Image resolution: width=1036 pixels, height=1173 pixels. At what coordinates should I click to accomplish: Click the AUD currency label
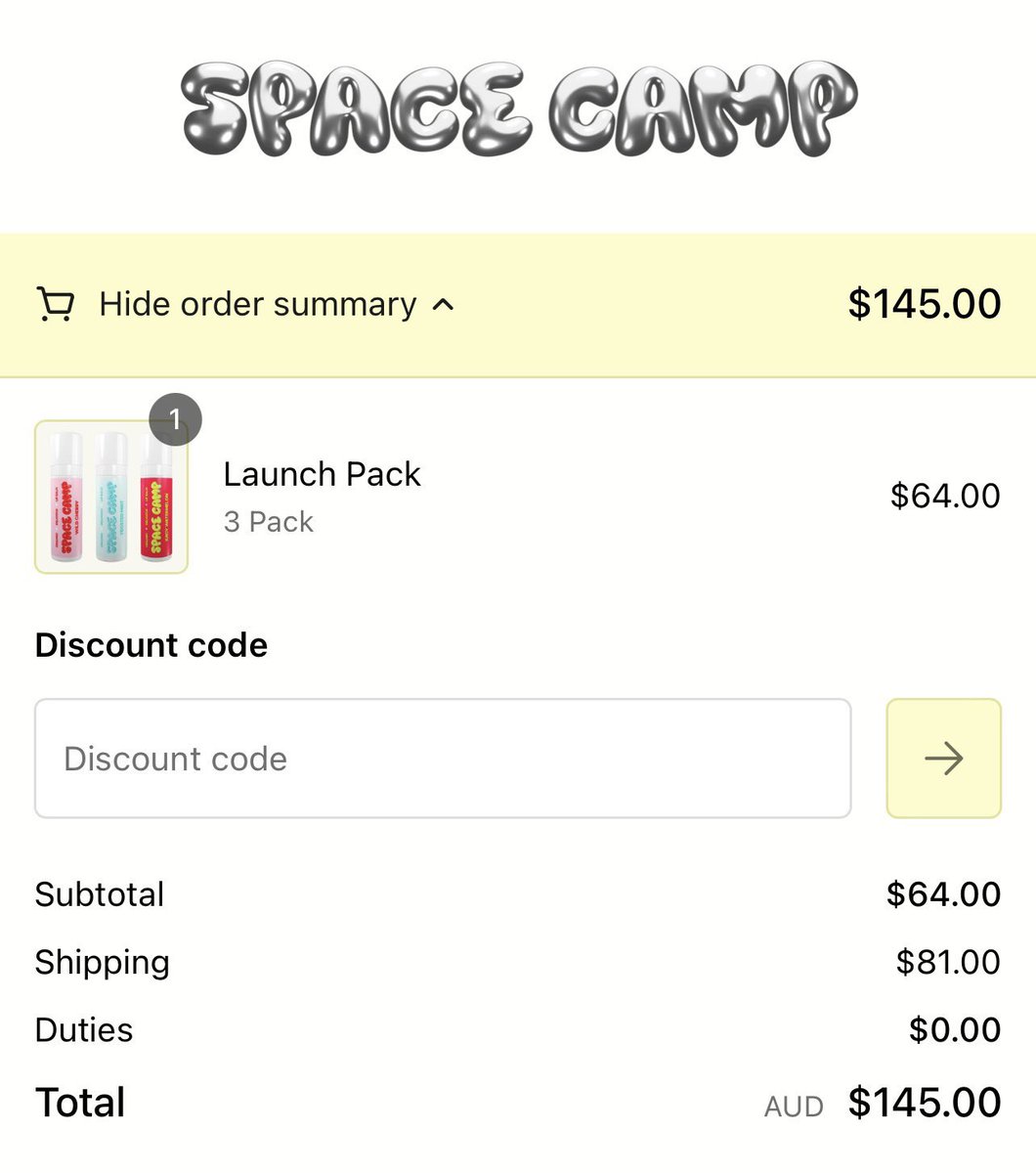pyautogui.click(x=794, y=1107)
